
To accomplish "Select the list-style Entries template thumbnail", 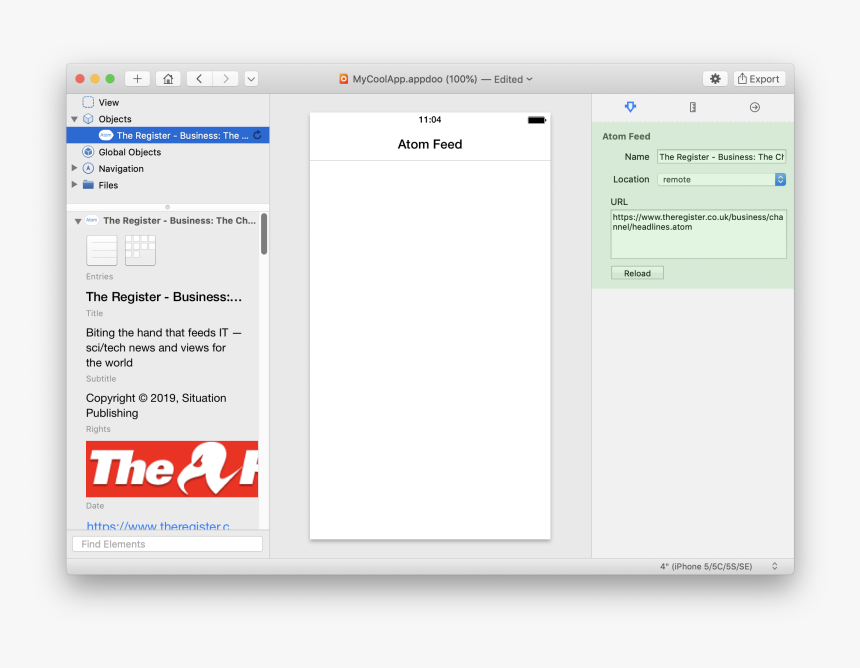I will [x=101, y=250].
